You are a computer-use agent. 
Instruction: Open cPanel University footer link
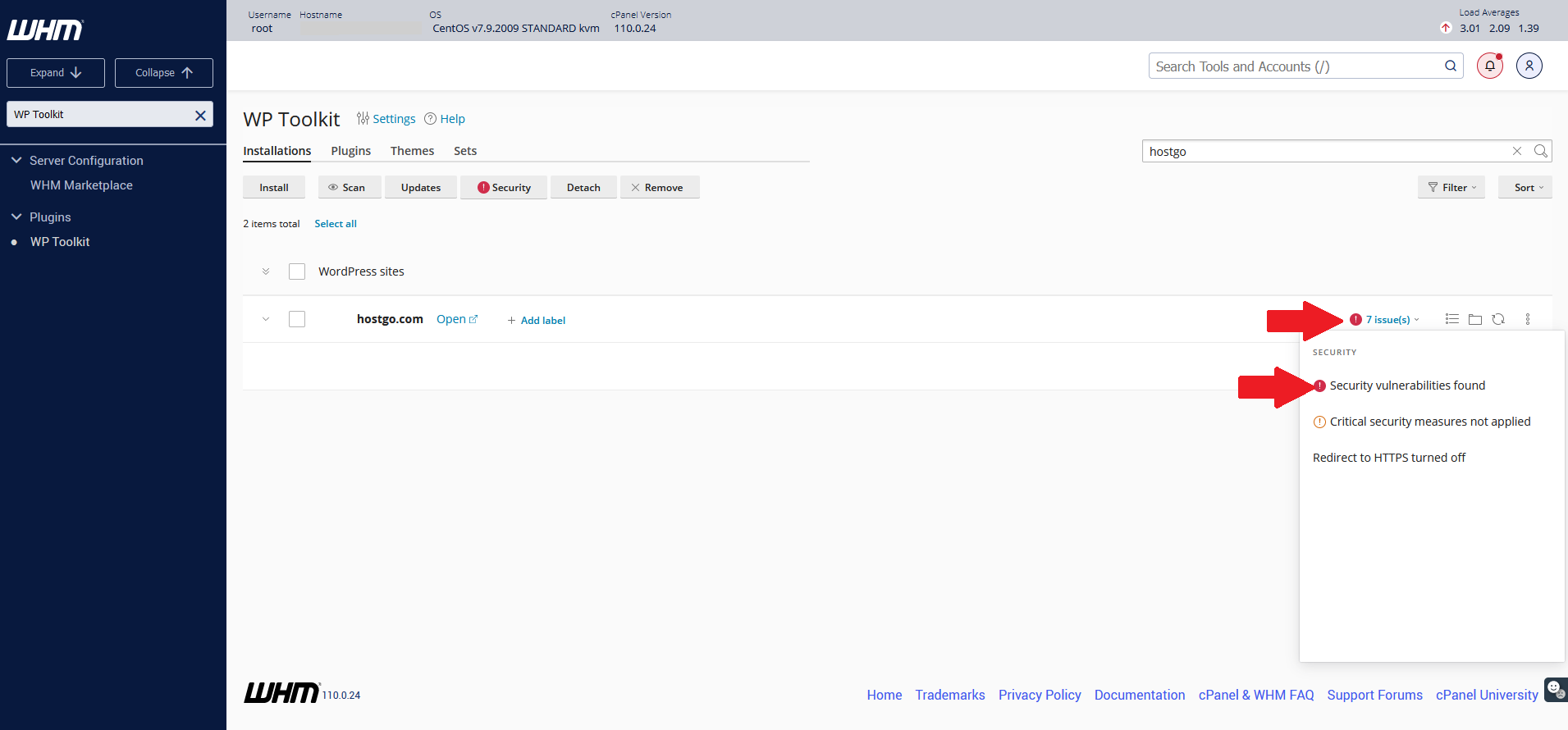(x=1487, y=695)
